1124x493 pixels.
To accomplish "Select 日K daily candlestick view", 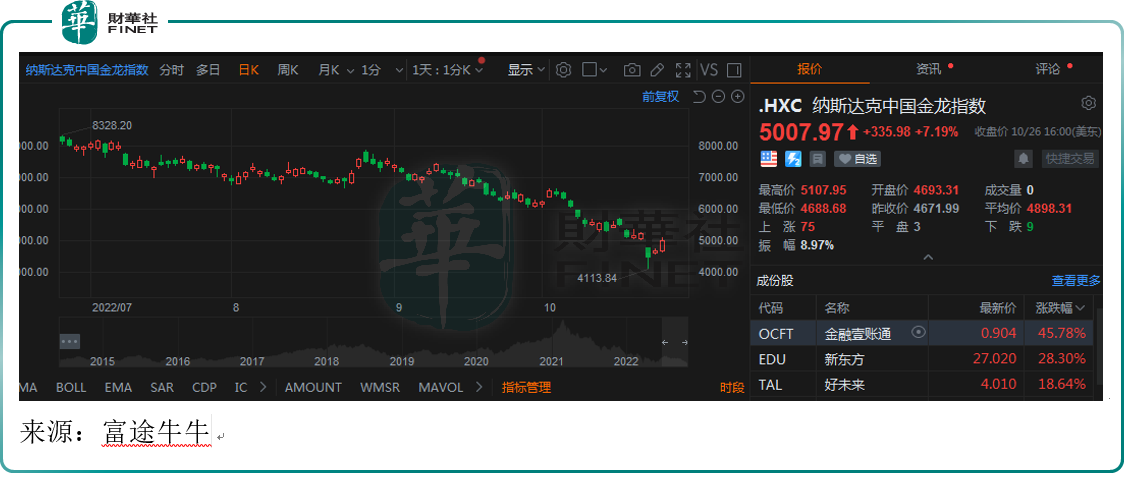I will click(x=248, y=70).
